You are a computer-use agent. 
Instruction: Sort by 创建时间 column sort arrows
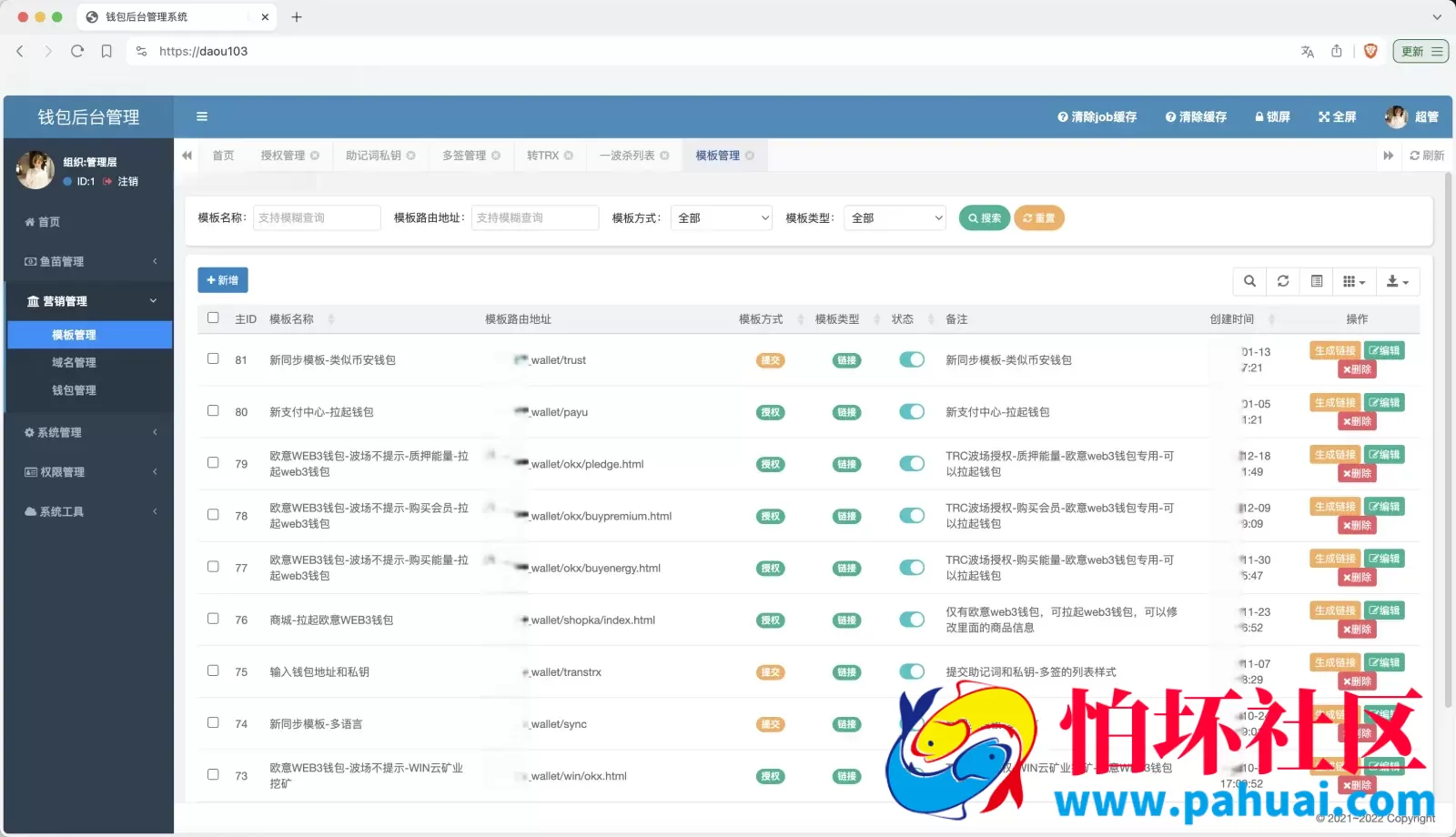[x=1271, y=319]
